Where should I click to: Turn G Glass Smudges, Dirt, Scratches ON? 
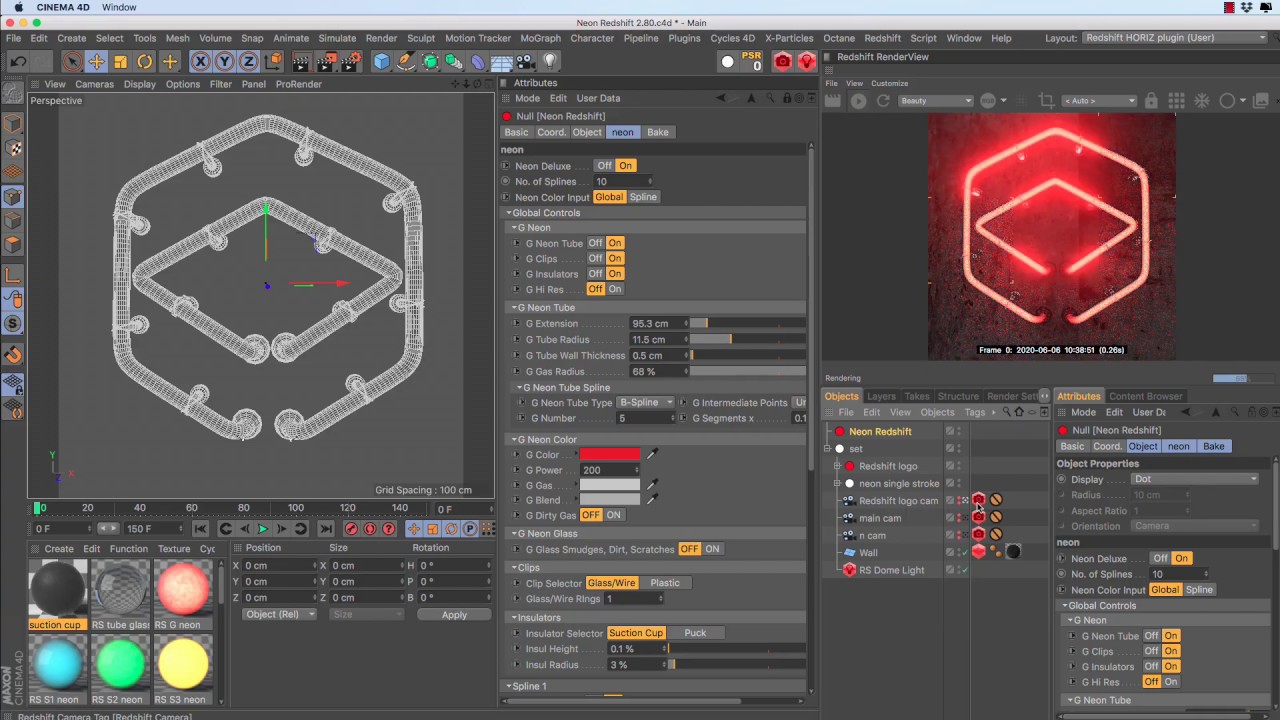(712, 549)
